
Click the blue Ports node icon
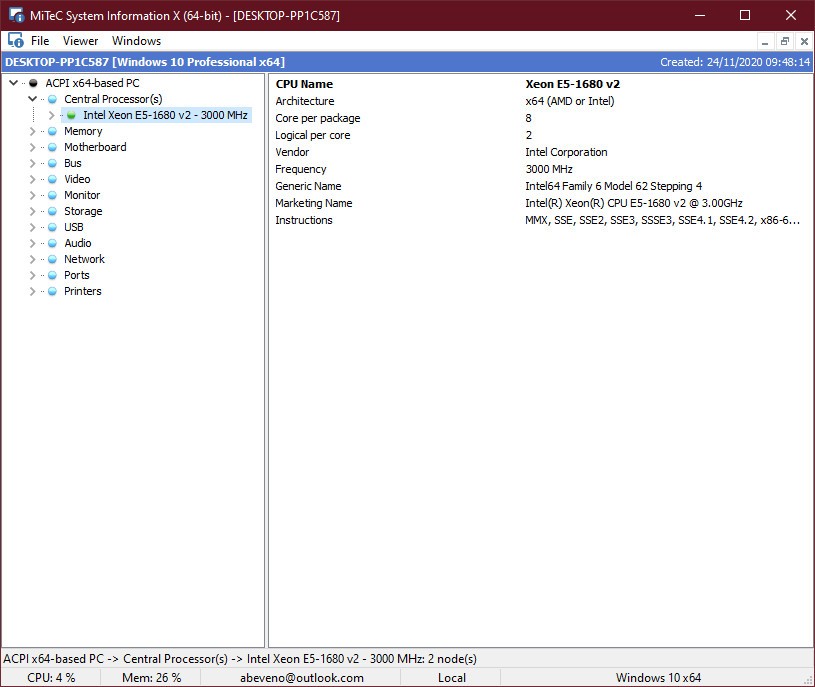(x=52, y=275)
